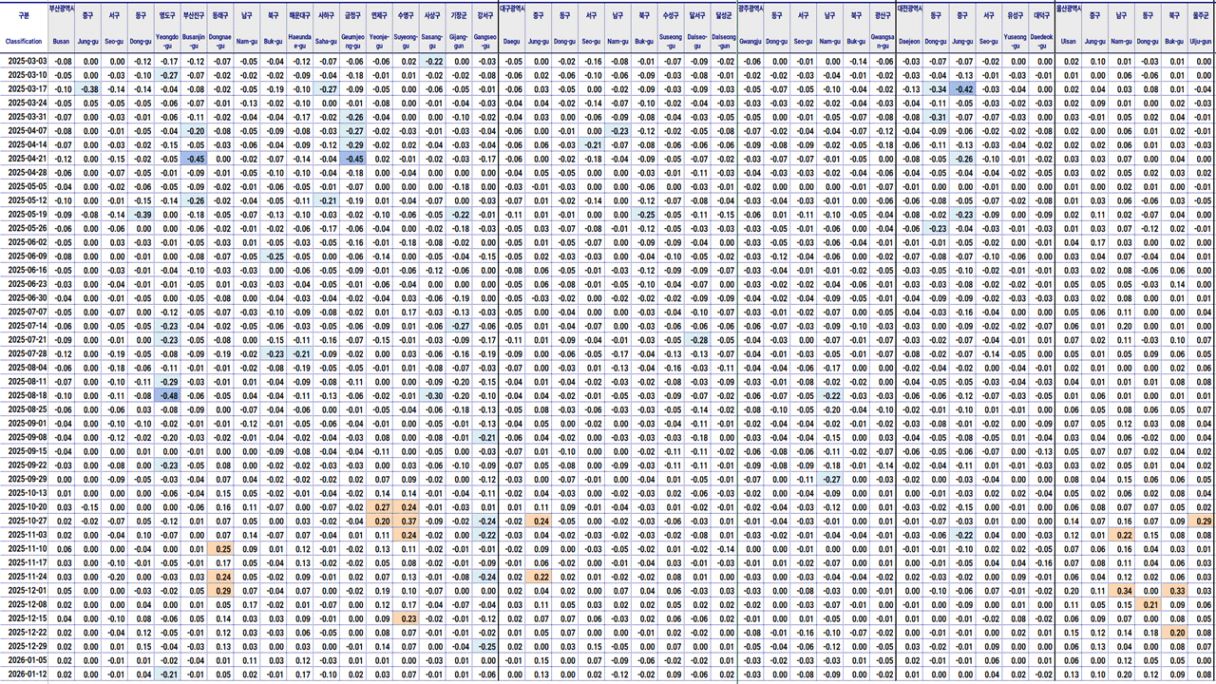This screenshot has width=1216, height=684.
Task: Click the -0.25 cell in the 2025-12-29 row
Action: click(484, 646)
